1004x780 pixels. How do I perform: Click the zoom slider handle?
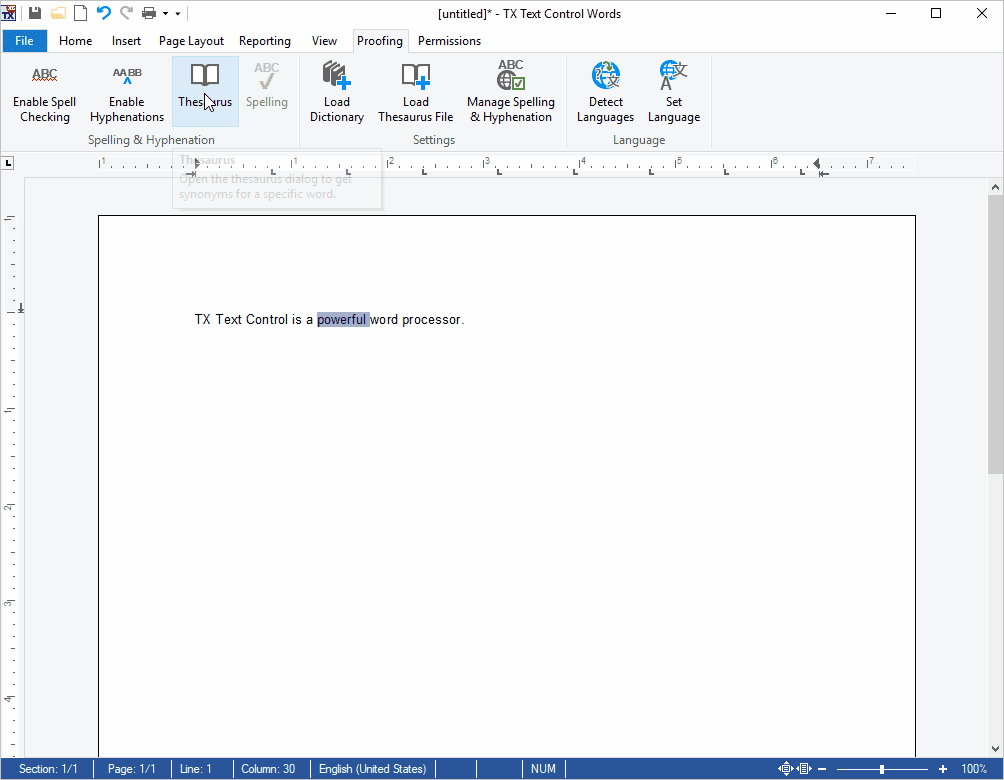coord(881,769)
